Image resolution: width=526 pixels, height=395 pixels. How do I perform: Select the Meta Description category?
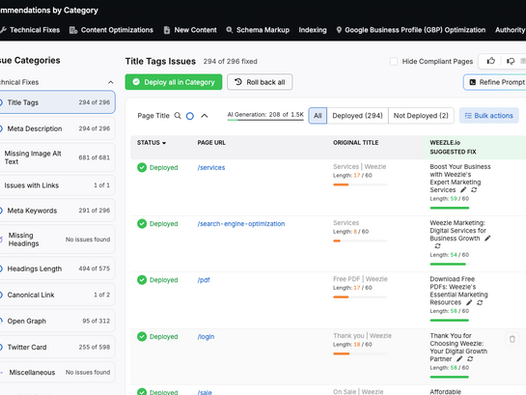tap(57, 129)
